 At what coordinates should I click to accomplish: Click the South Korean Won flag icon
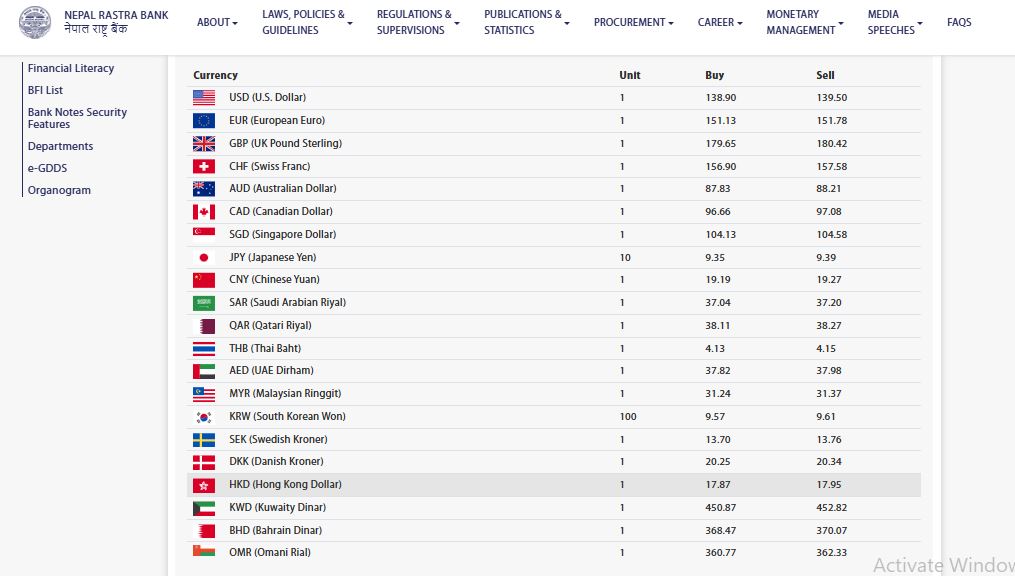[204, 417]
